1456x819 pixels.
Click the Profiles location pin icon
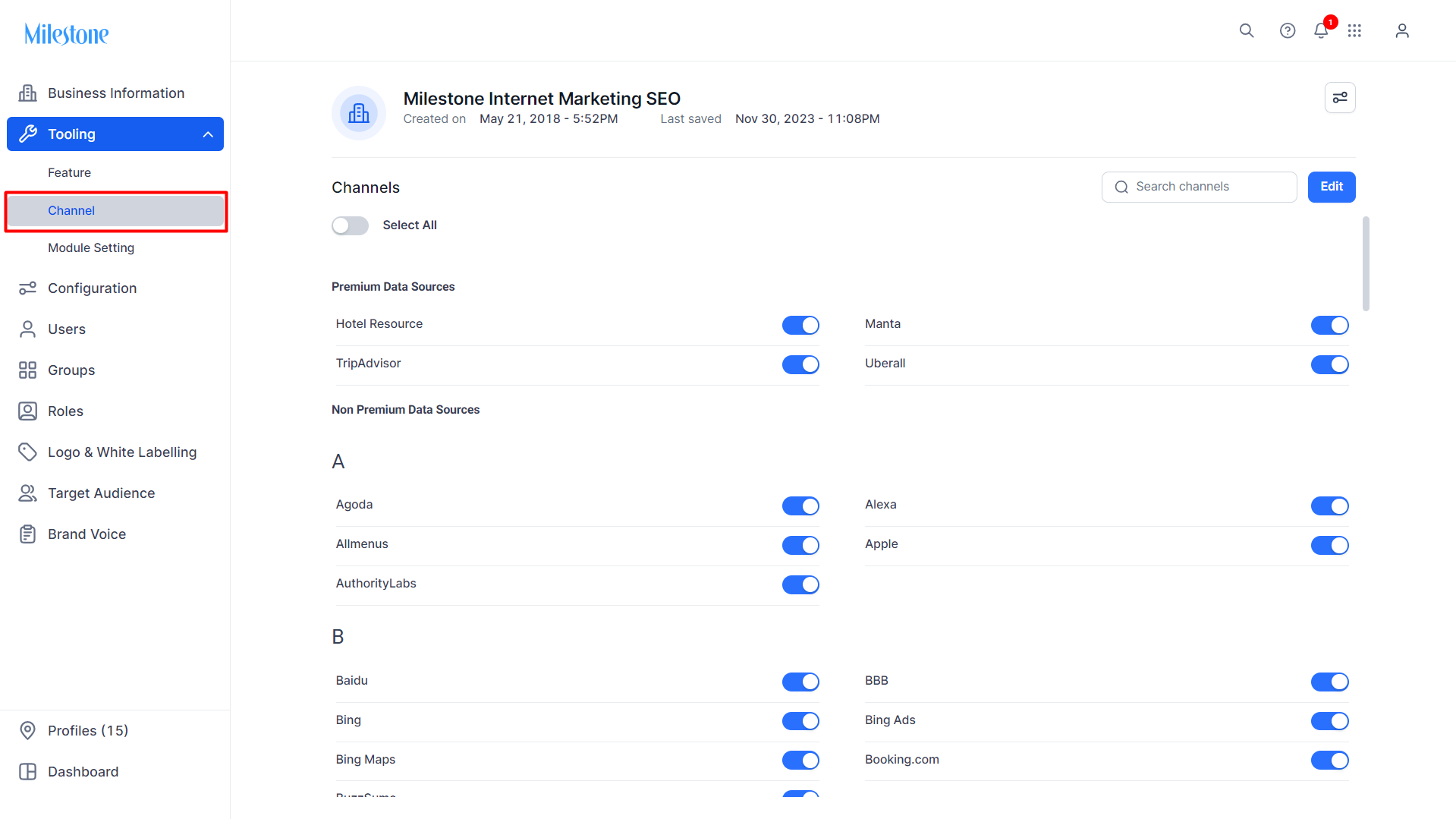point(27,730)
